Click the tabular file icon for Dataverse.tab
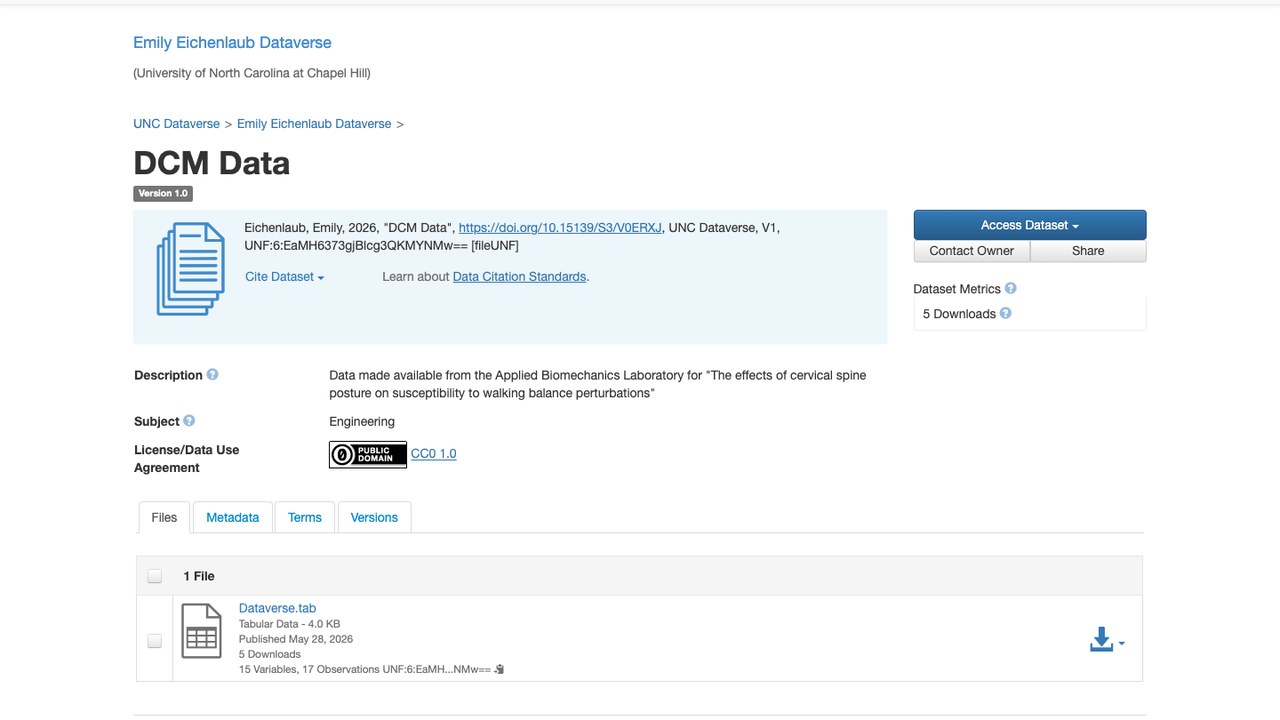Viewport: 1280px width, 720px height. point(201,631)
